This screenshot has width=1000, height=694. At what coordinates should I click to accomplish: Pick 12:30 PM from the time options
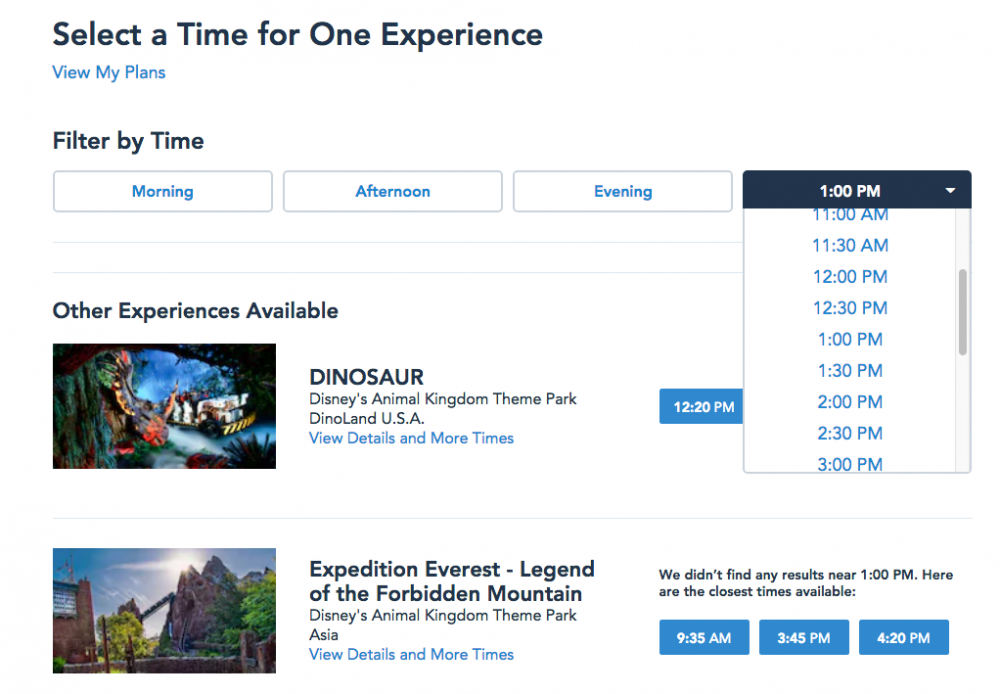(x=850, y=308)
